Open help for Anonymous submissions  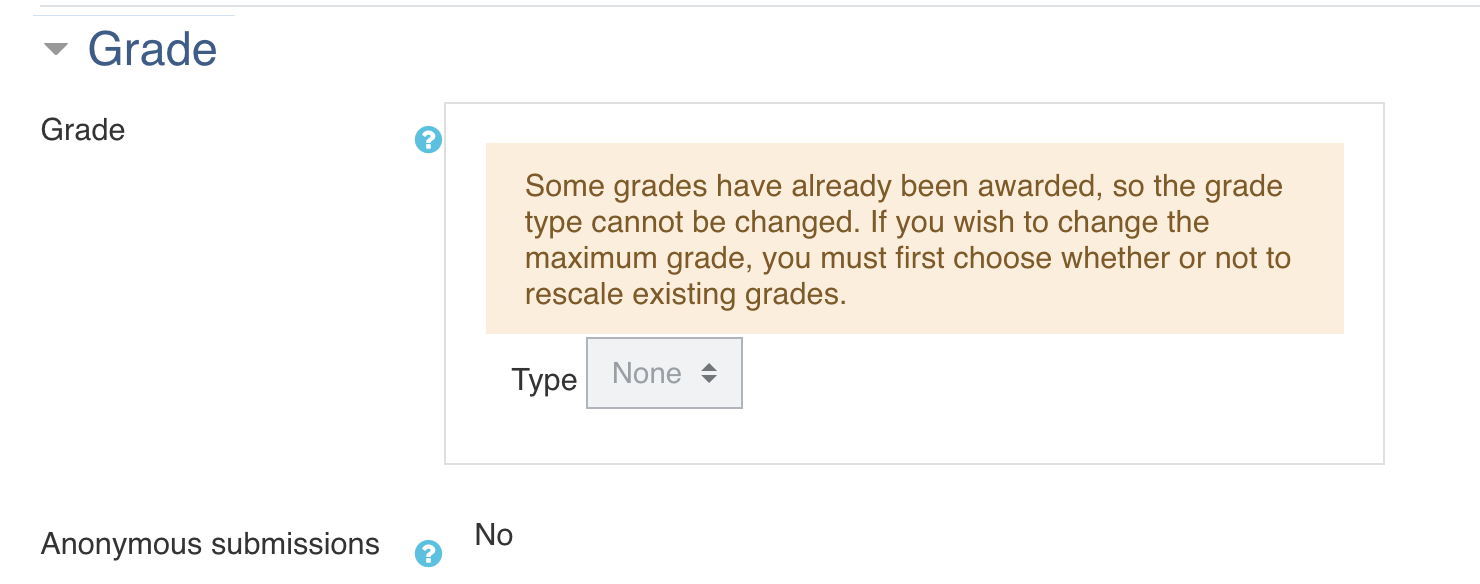428,553
